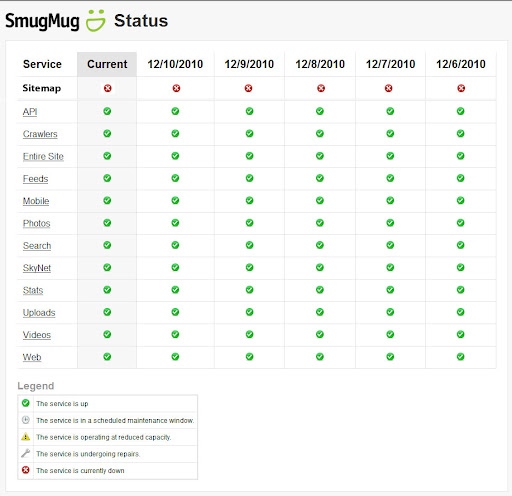Click Web green check under 12/6/2010
Image resolution: width=512 pixels, height=496 pixels.
click(460, 357)
